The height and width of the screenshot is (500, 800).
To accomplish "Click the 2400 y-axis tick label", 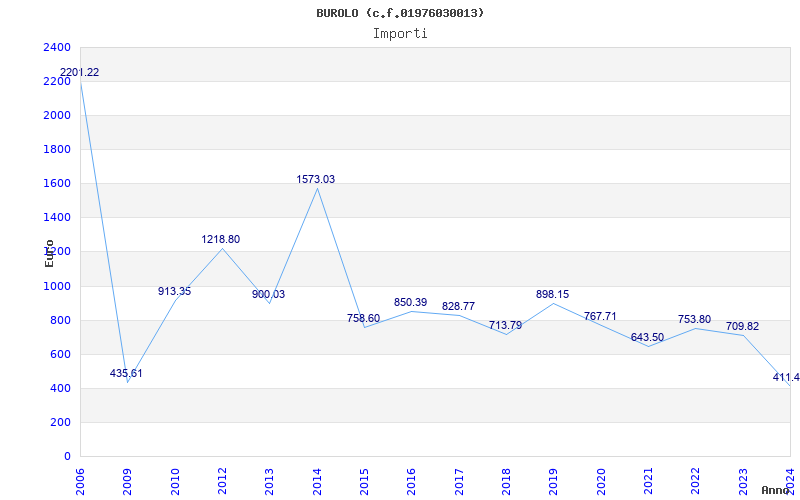I will coord(57,47).
